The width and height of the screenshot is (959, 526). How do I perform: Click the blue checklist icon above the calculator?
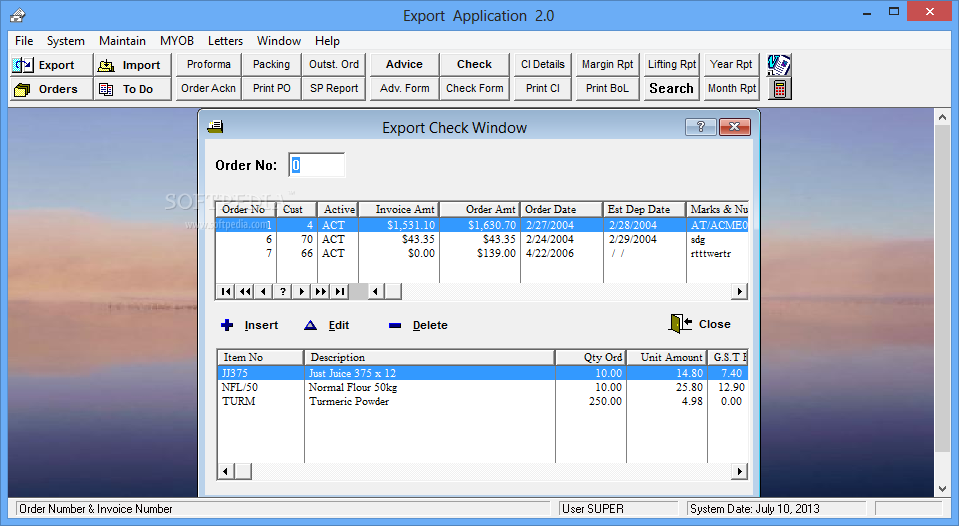click(779, 65)
